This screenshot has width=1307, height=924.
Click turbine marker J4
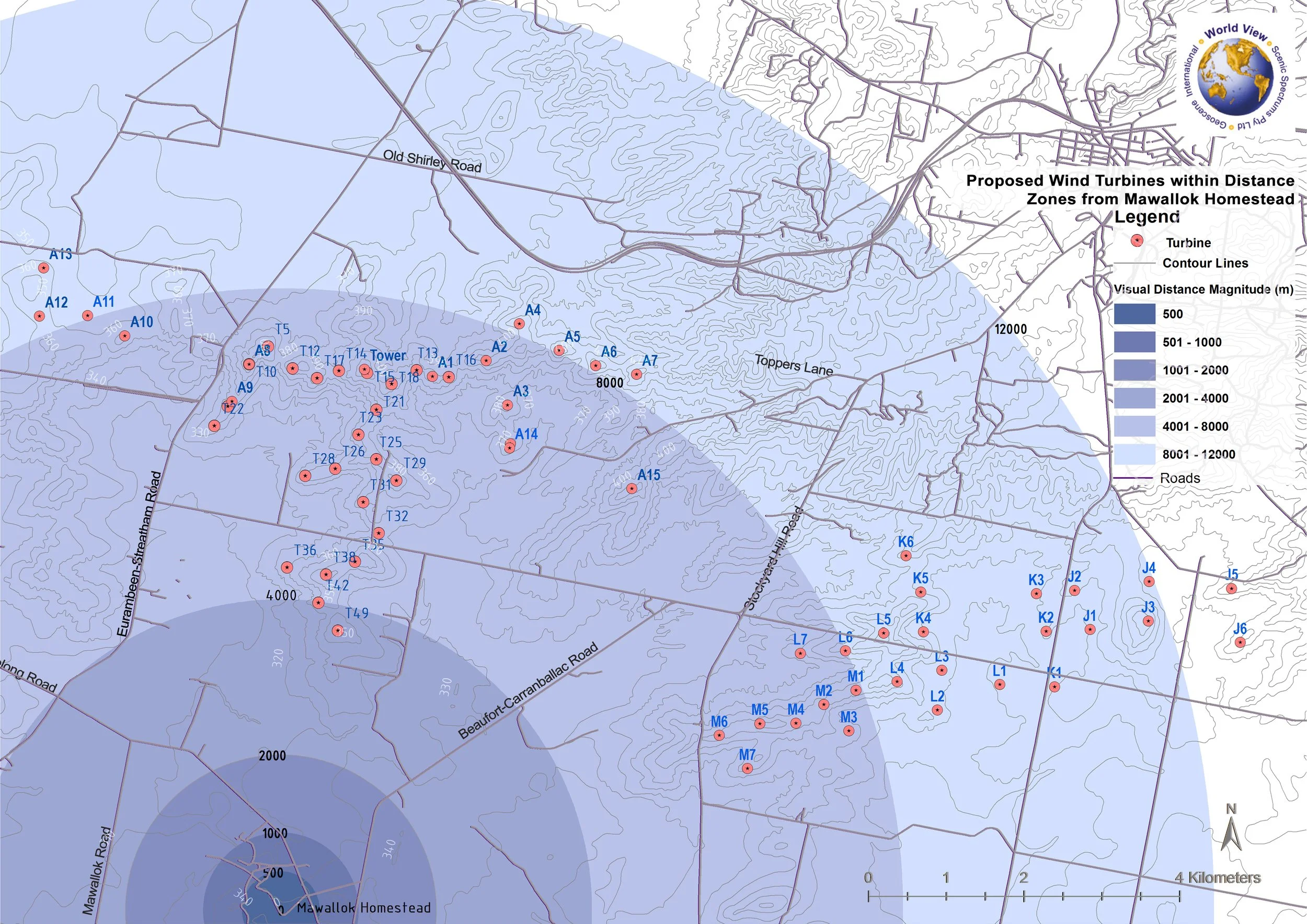(x=1149, y=582)
